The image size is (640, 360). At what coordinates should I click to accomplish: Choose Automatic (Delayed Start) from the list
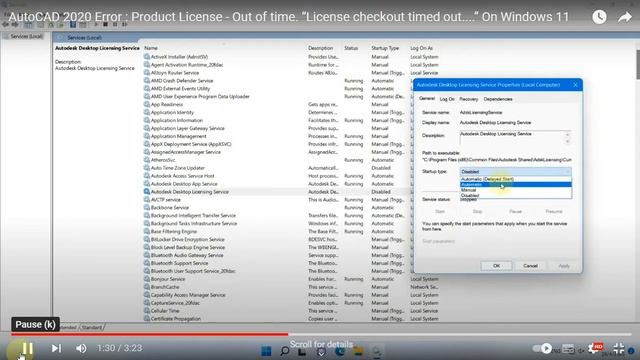[x=516, y=179]
